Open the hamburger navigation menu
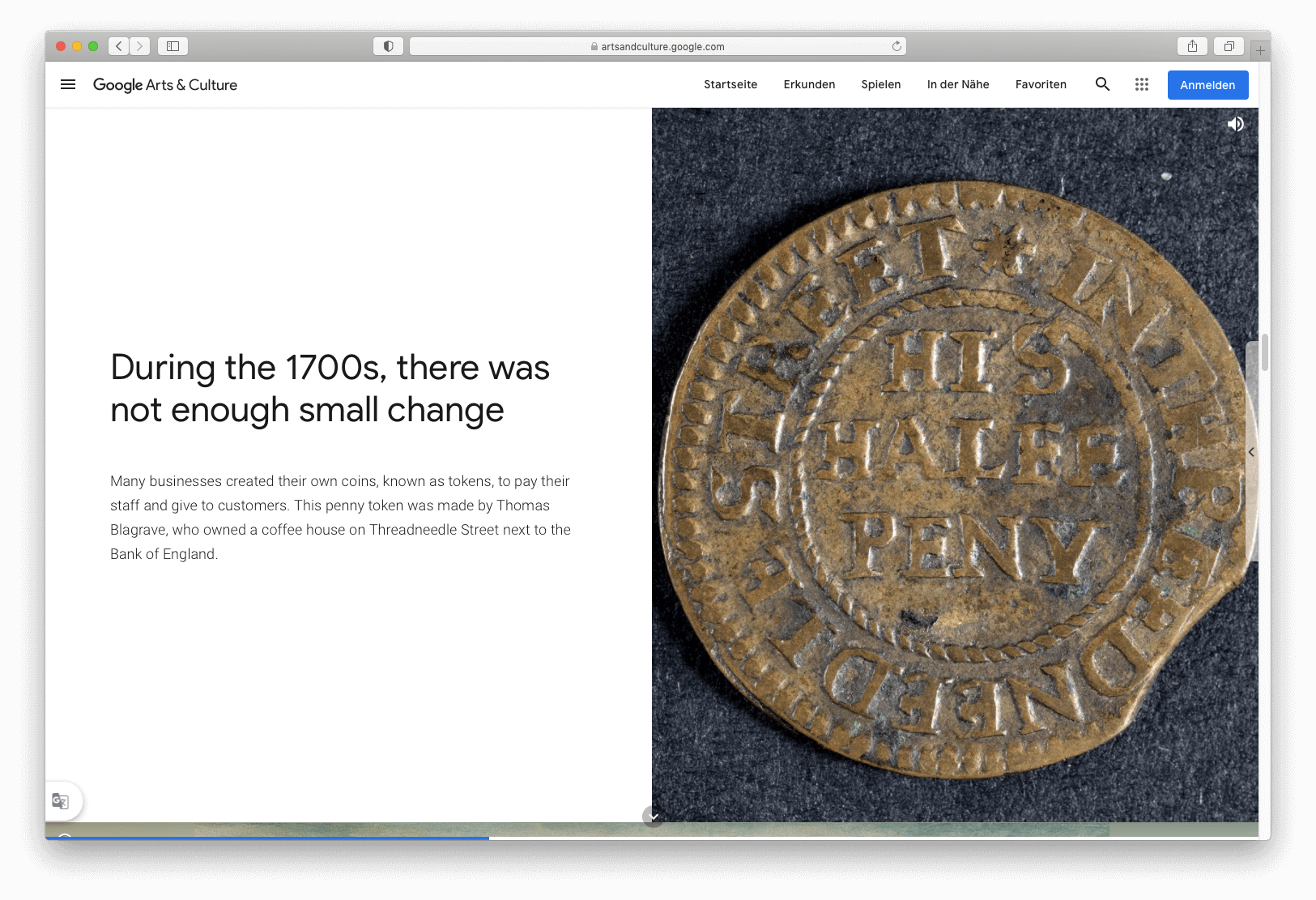1316x900 pixels. pyautogui.click(x=68, y=84)
